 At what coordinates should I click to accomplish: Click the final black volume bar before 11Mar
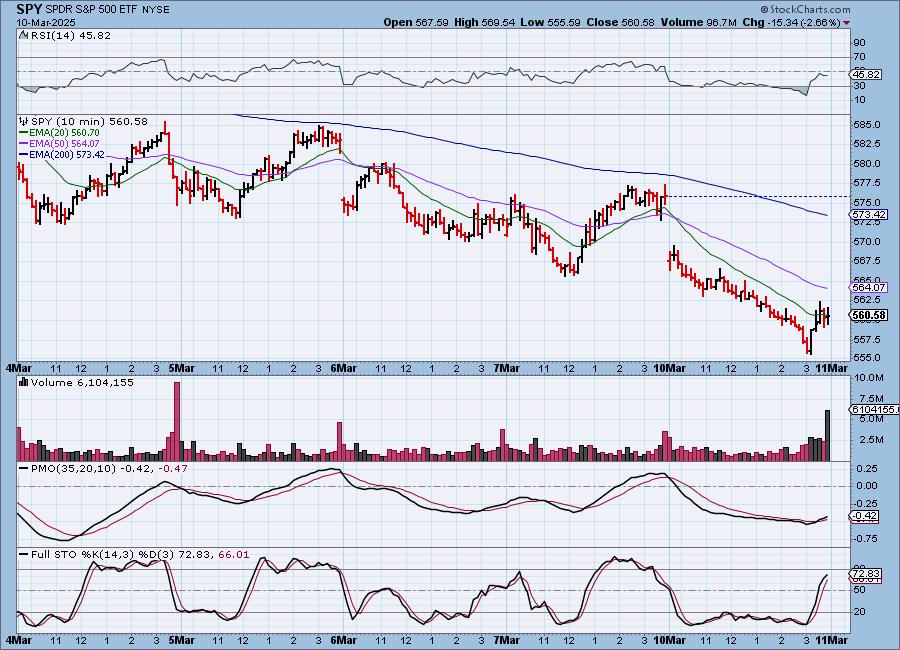[x=827, y=435]
